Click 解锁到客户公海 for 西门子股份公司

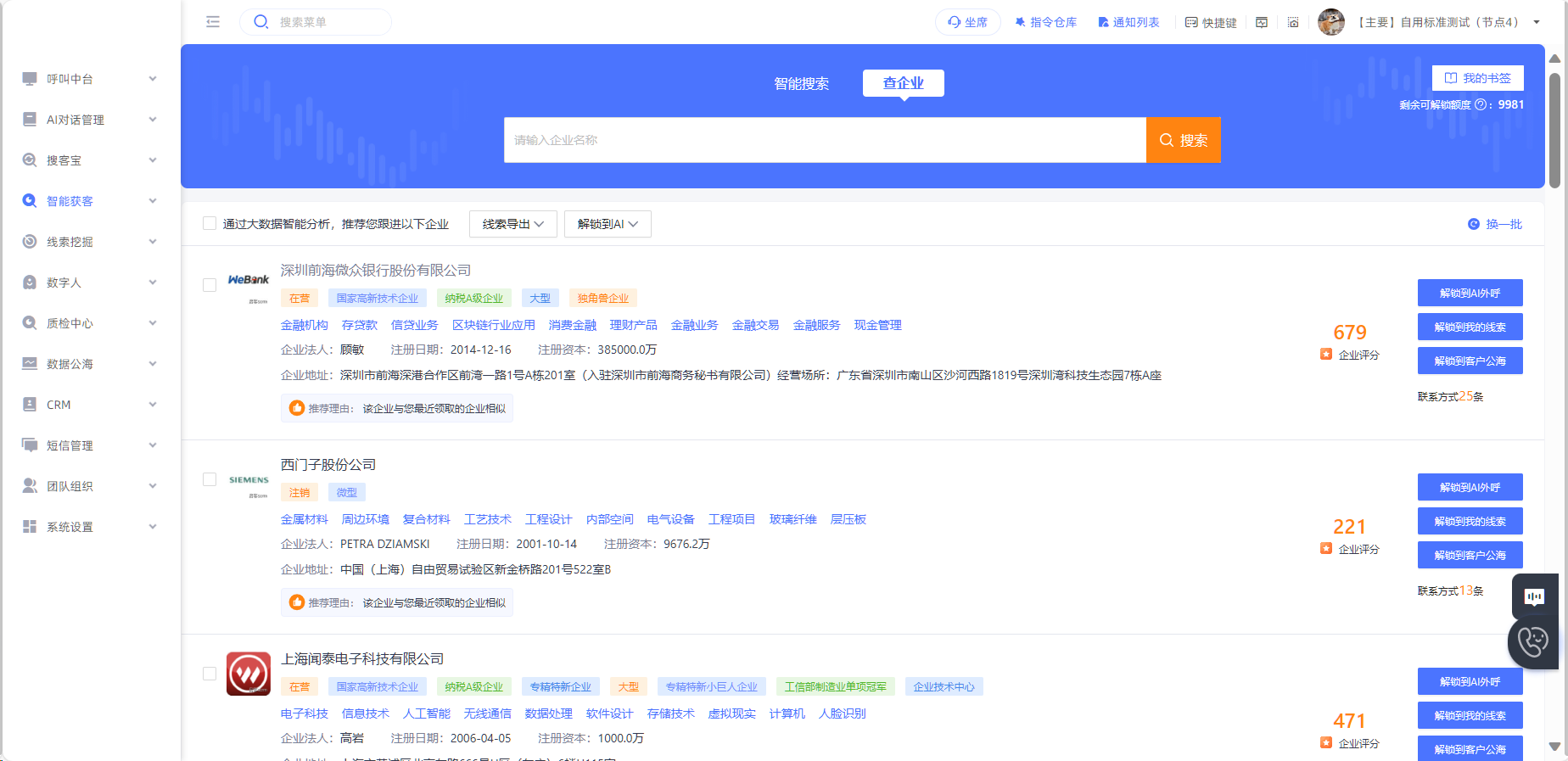pos(1470,555)
